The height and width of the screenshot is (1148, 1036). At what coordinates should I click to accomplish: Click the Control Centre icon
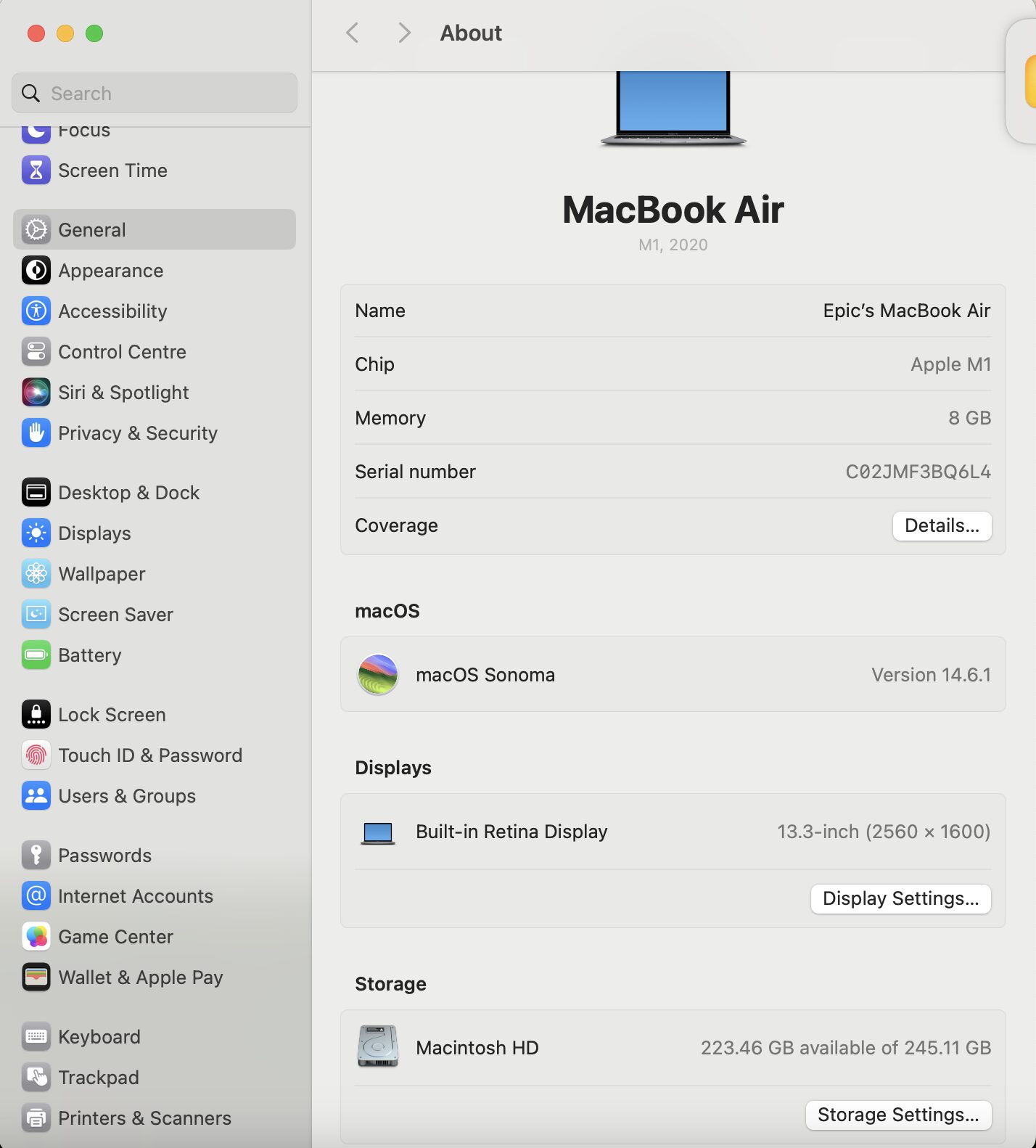[36, 352]
